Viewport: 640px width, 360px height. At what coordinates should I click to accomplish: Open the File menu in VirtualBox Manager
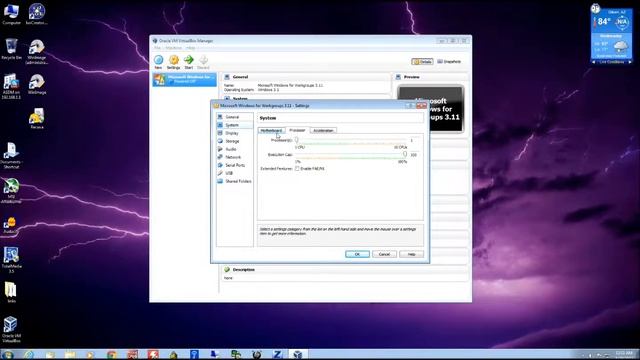(x=157, y=48)
